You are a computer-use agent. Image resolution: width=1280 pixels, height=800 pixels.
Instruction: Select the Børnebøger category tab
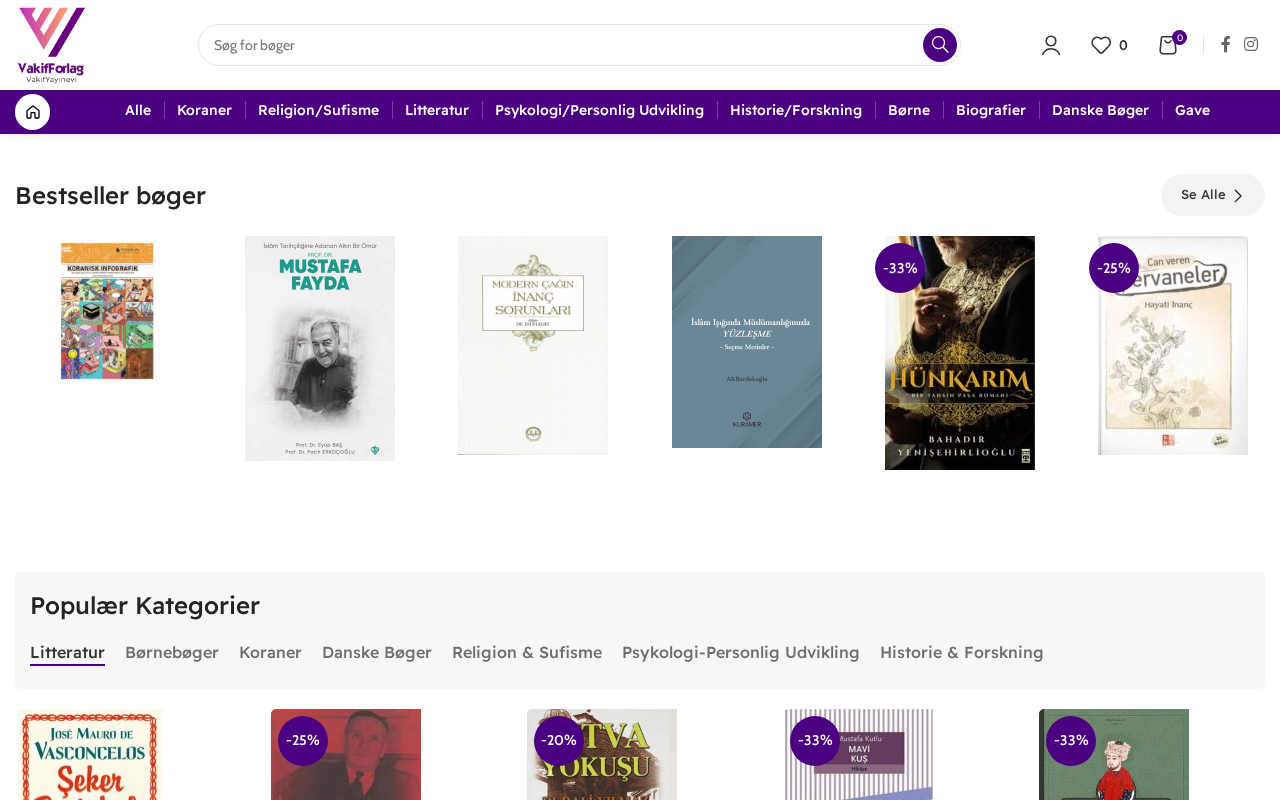(172, 652)
